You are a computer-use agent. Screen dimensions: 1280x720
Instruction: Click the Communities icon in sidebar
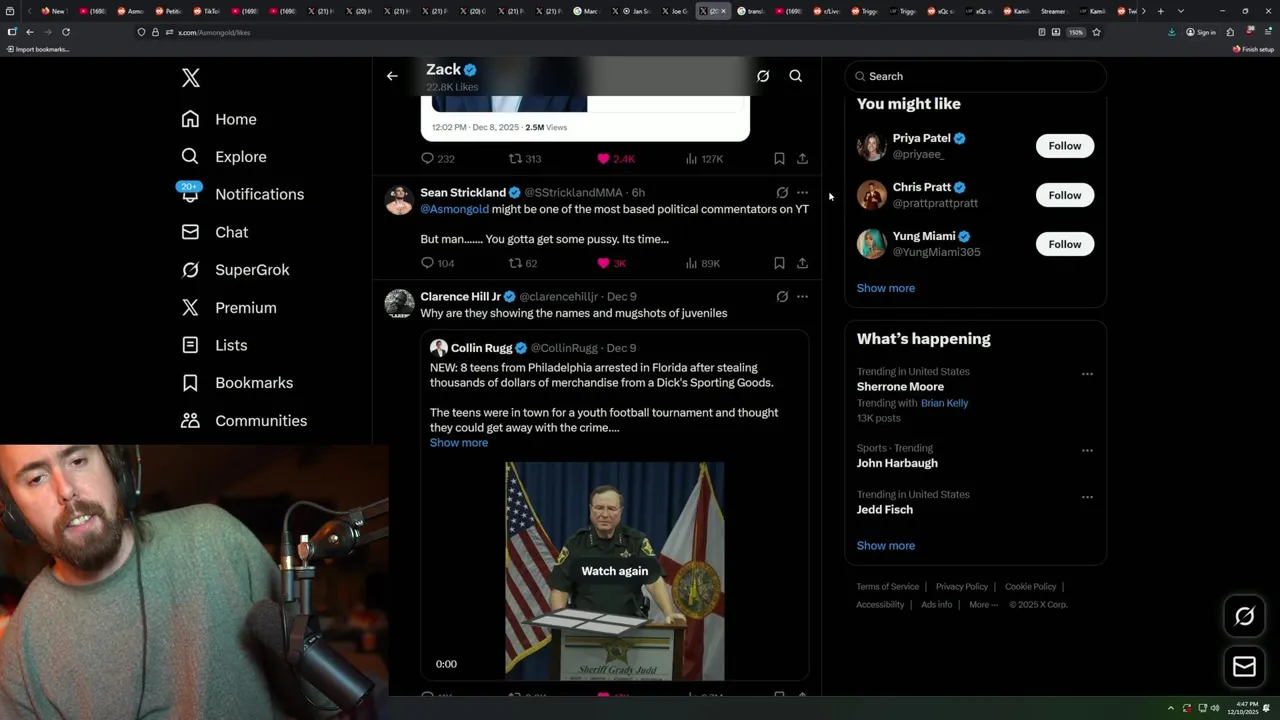pyautogui.click(x=190, y=421)
